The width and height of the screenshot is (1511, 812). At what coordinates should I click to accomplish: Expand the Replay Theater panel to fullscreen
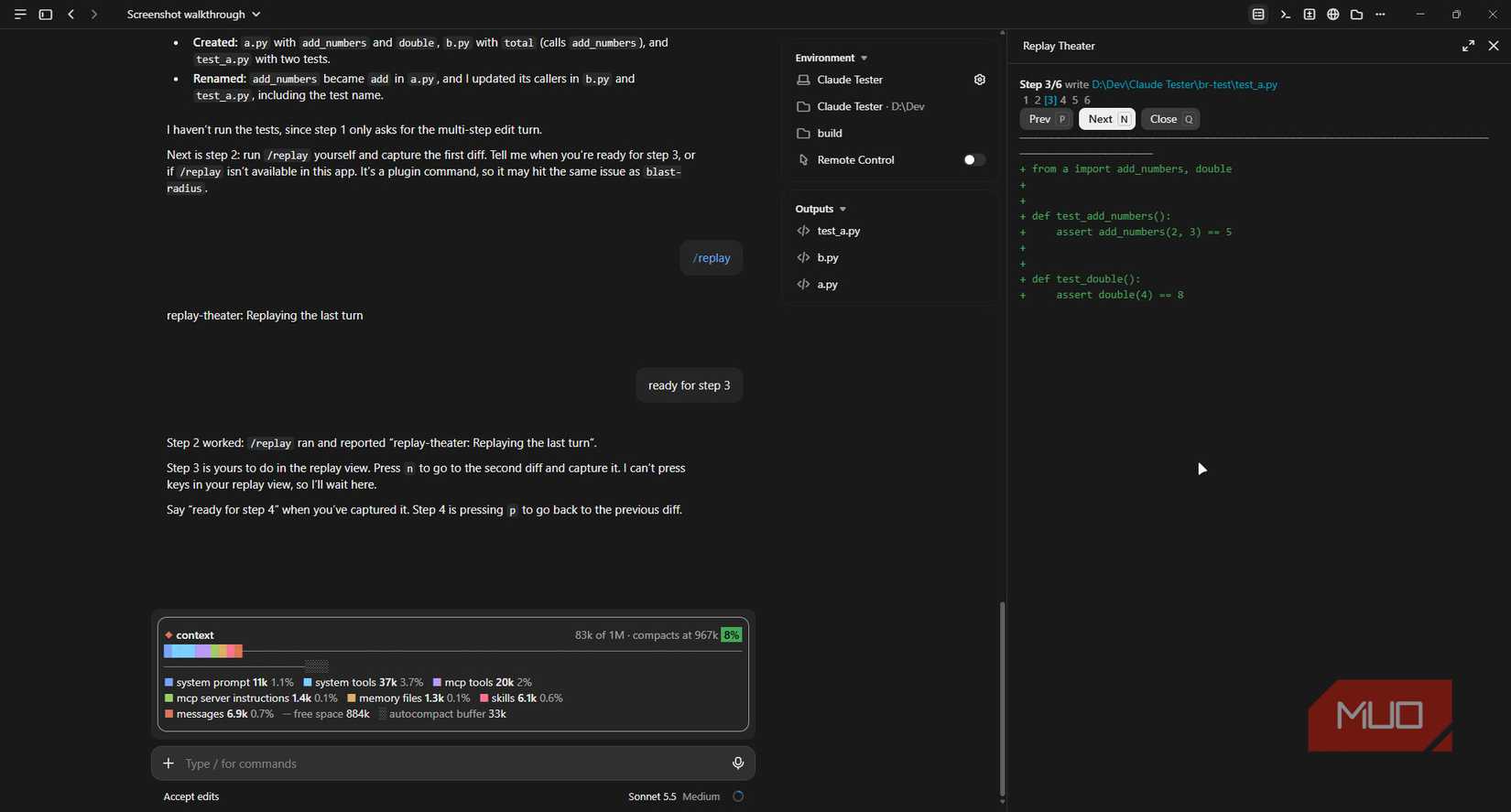pos(1468,46)
